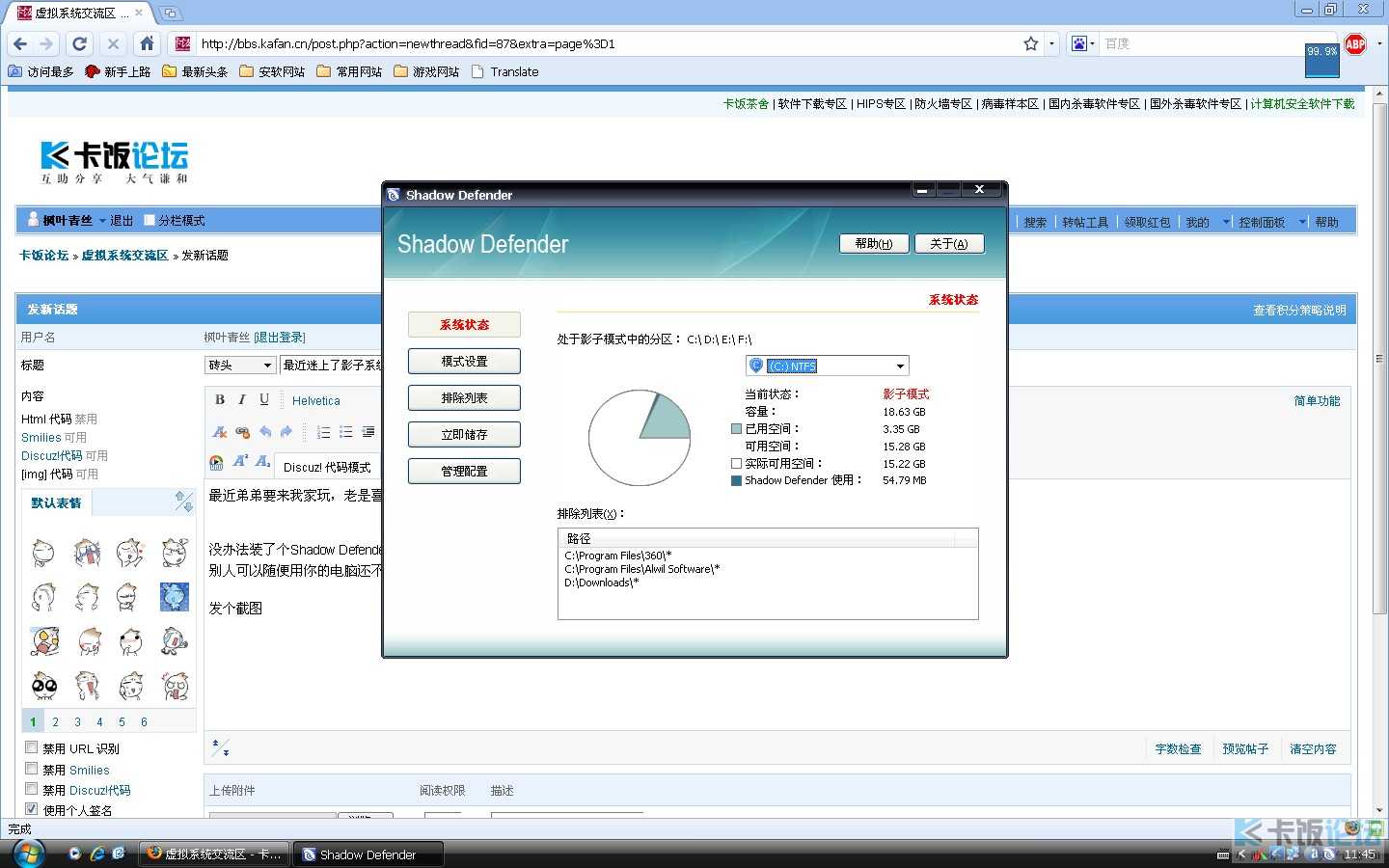Click the redo arrow in the editor toolbar
The image size is (1389, 868).
[x=286, y=432]
